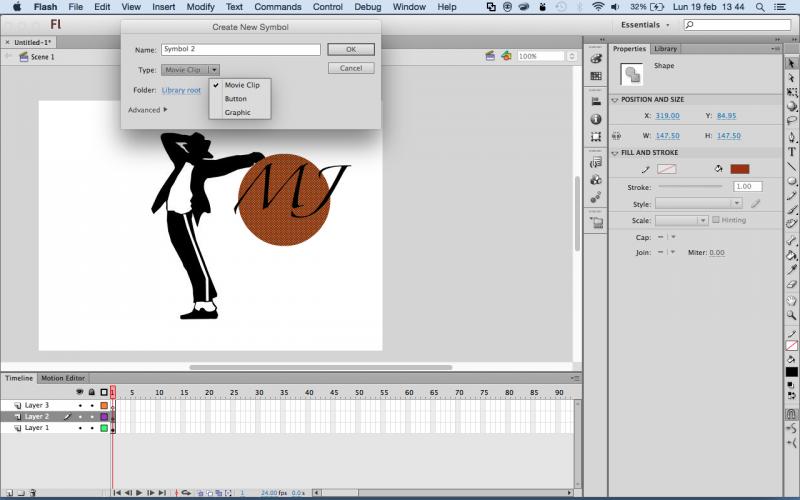
Task: Click the symbol Name text field
Action: [x=240, y=49]
